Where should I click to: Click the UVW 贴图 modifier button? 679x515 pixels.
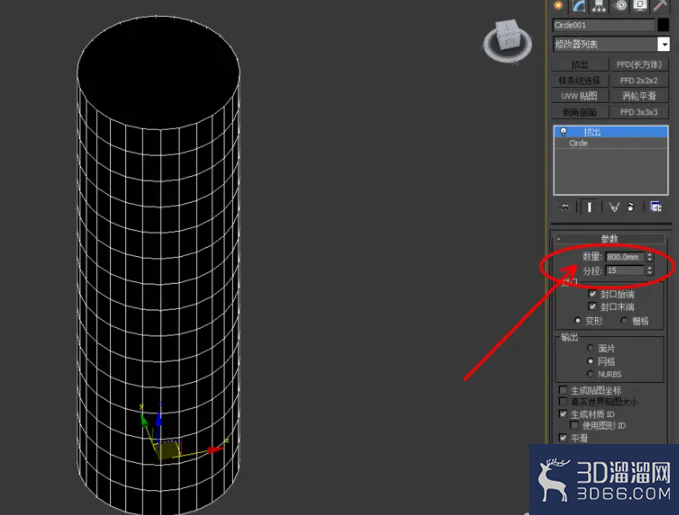pos(580,96)
